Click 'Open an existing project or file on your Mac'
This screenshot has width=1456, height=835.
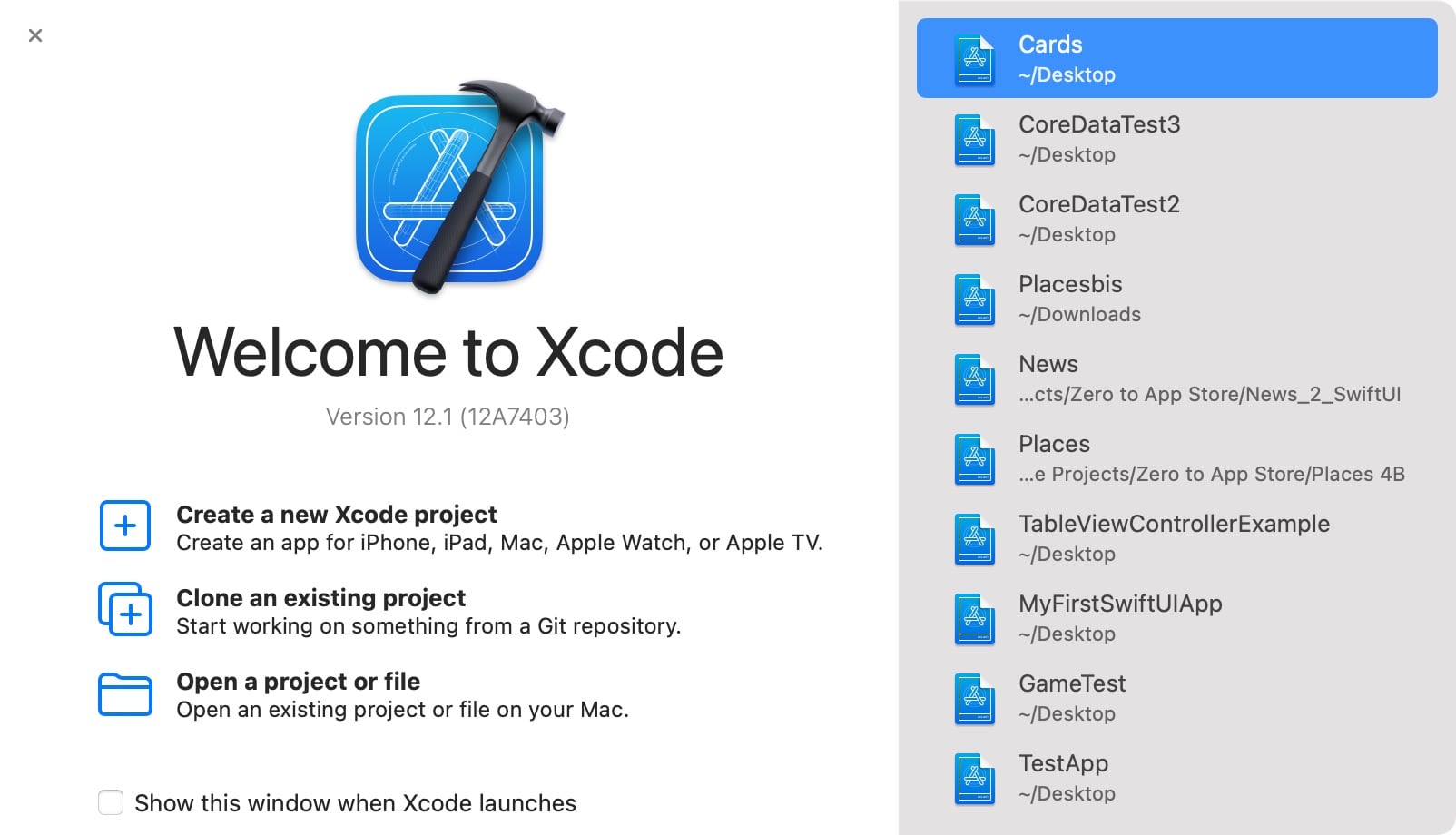pyautogui.click(x=402, y=710)
